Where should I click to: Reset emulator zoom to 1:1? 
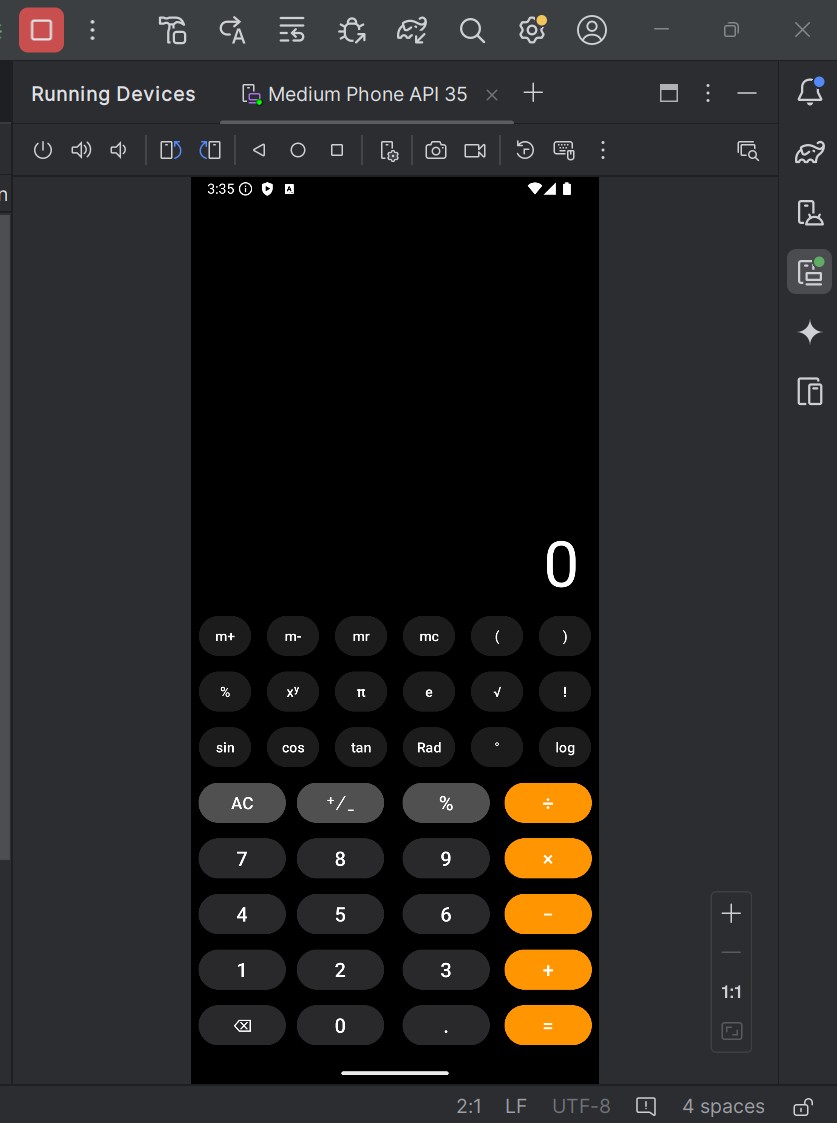[731, 992]
